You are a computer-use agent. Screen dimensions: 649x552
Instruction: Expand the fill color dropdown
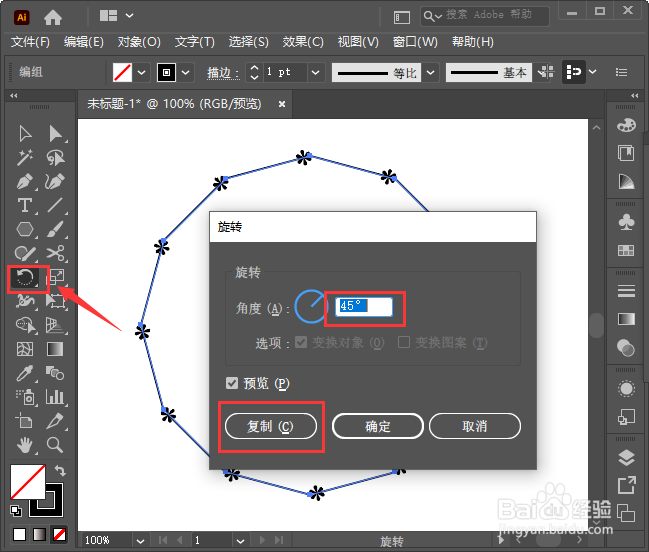click(142, 72)
